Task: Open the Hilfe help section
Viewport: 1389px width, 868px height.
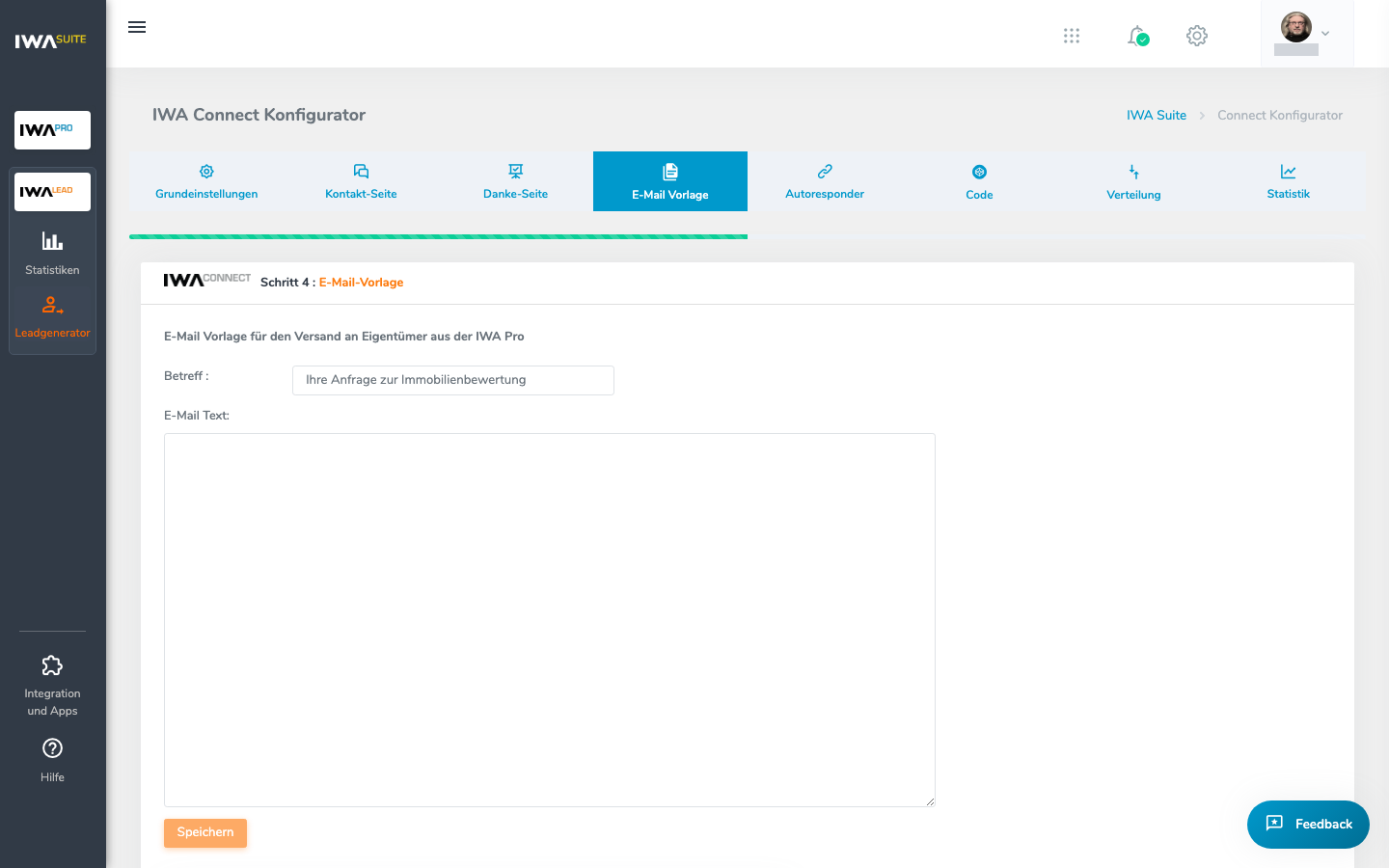Action: click(x=52, y=760)
